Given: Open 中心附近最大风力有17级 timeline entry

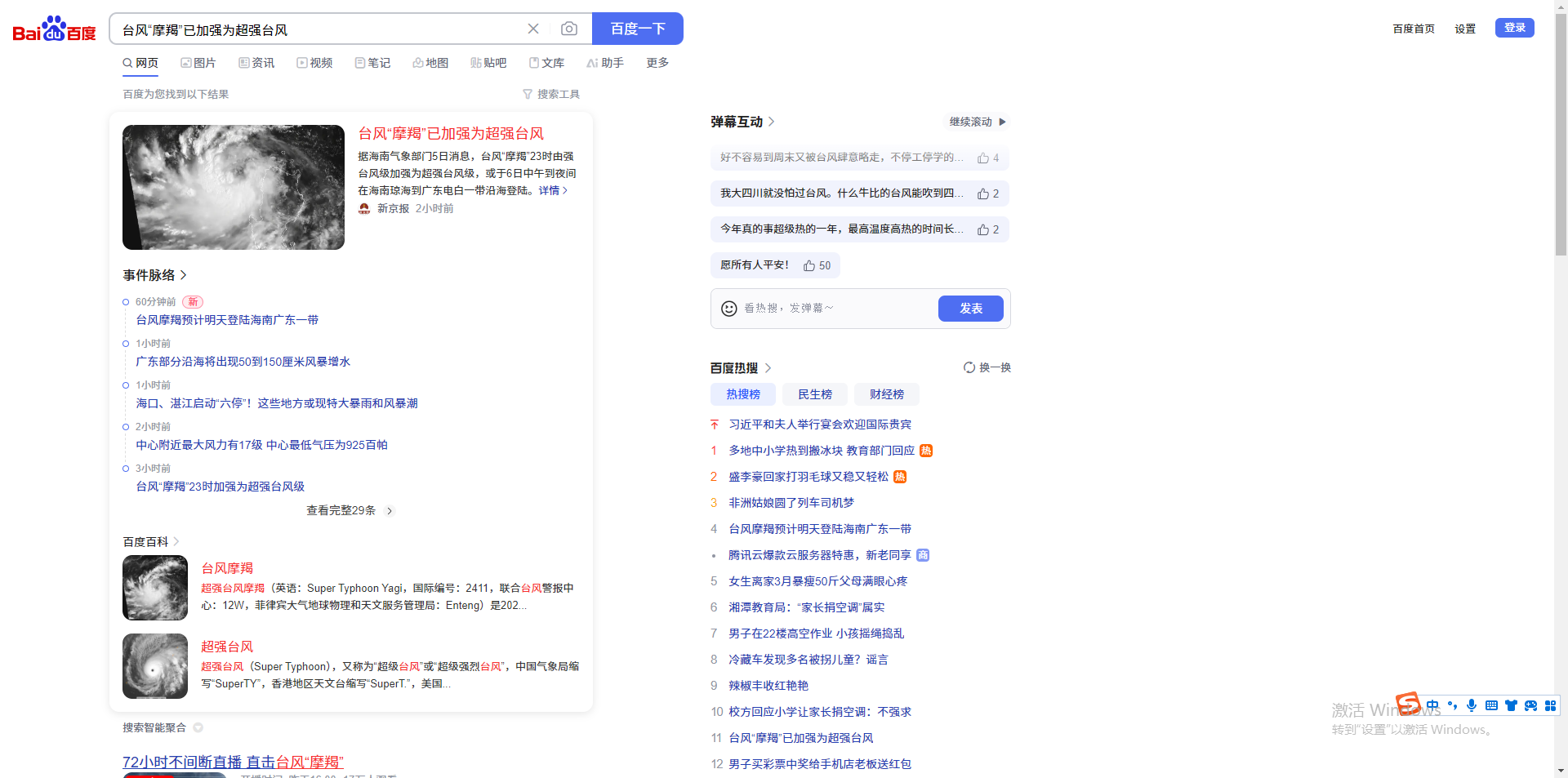Looking at the screenshot, I should [x=261, y=445].
